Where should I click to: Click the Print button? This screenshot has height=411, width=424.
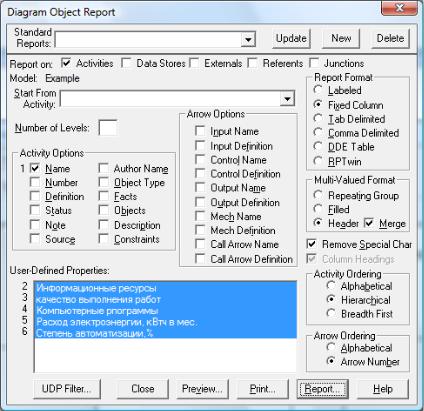pos(262,389)
